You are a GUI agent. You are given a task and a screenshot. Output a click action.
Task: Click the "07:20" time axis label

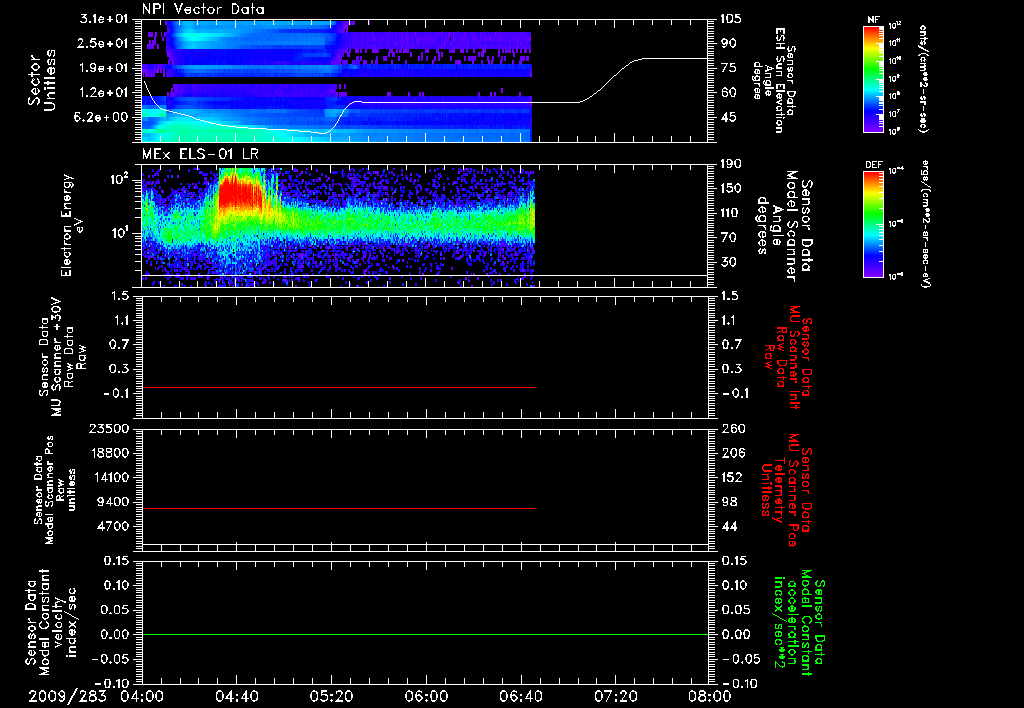[615, 696]
